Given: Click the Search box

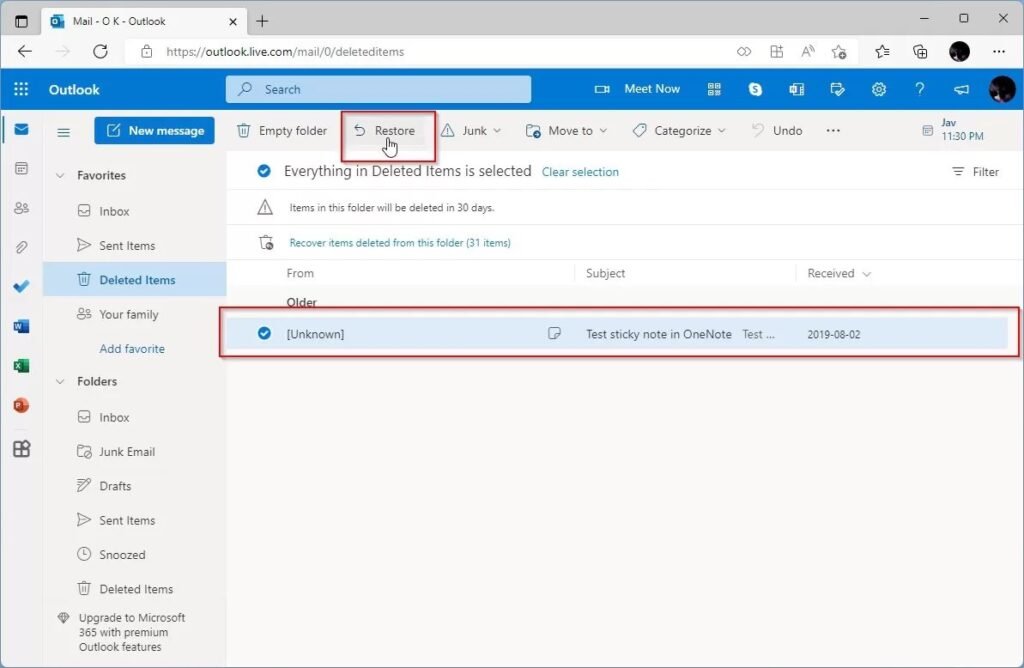Looking at the screenshot, I should [x=378, y=89].
